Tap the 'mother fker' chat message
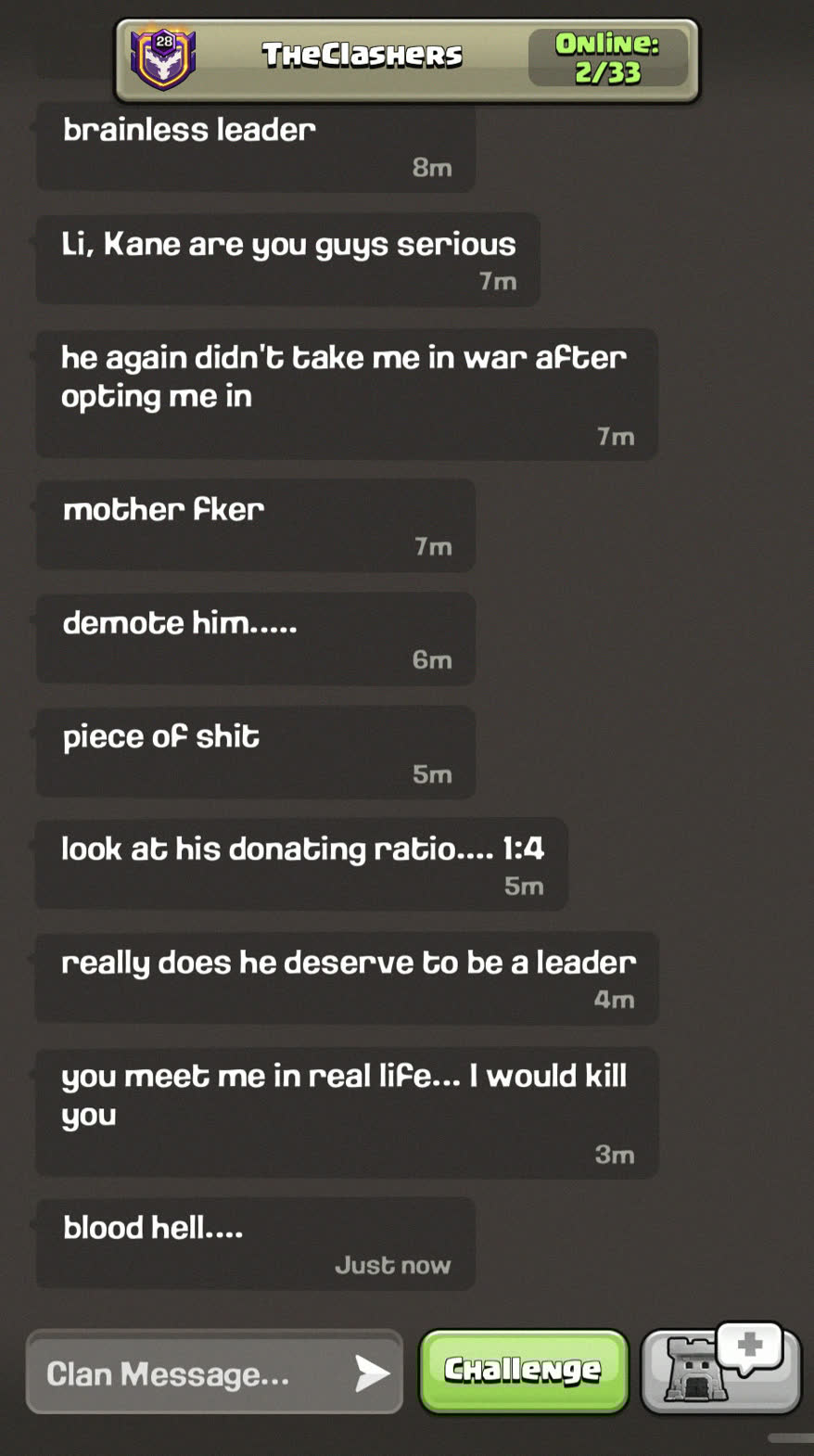Screen dimensions: 814x1456 (255, 525)
